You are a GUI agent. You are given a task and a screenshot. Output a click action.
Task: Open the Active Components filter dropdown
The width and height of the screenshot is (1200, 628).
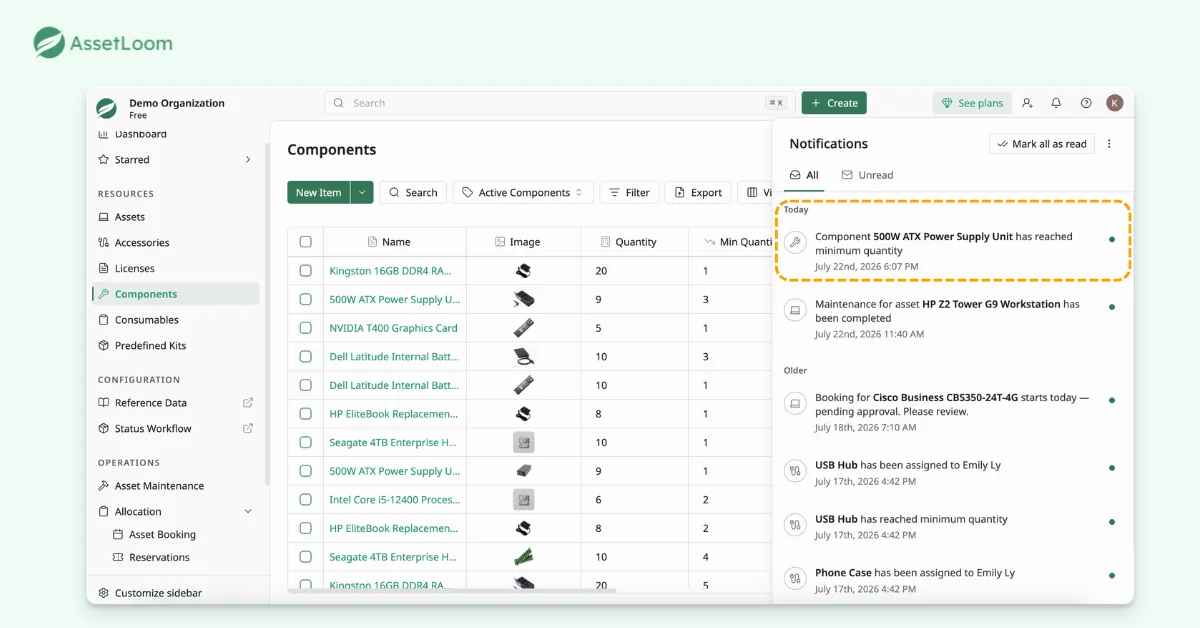[523, 192]
